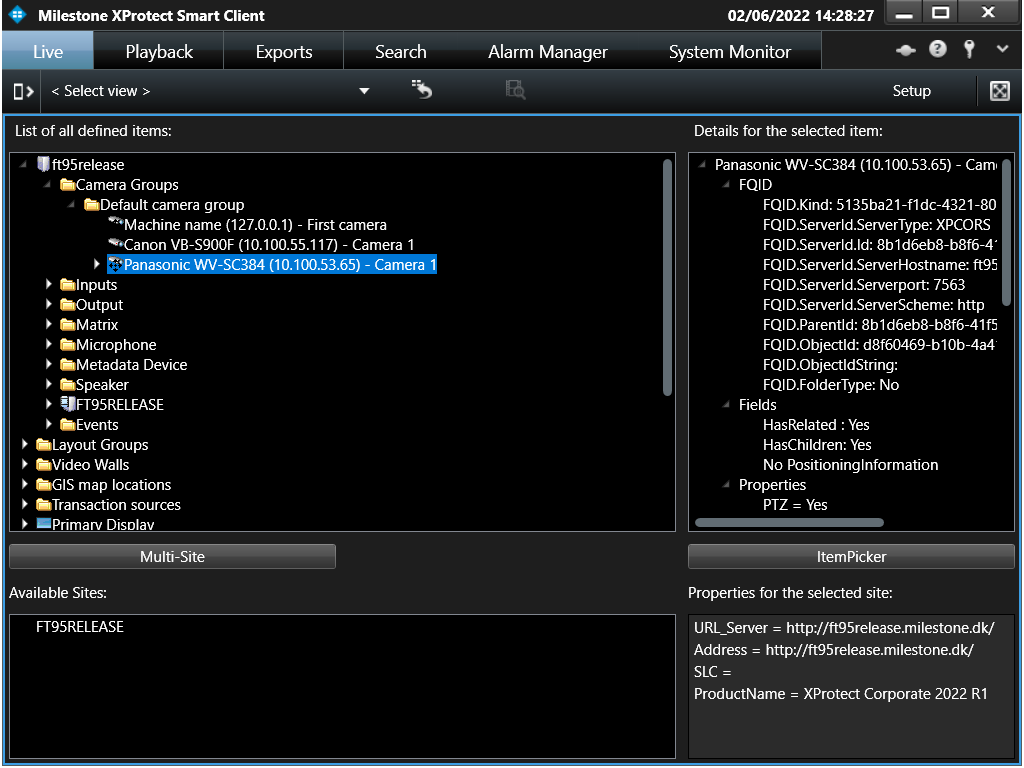Screen dimensions: 1024x768
Task: Switch to the Live tab
Action: [48, 51]
